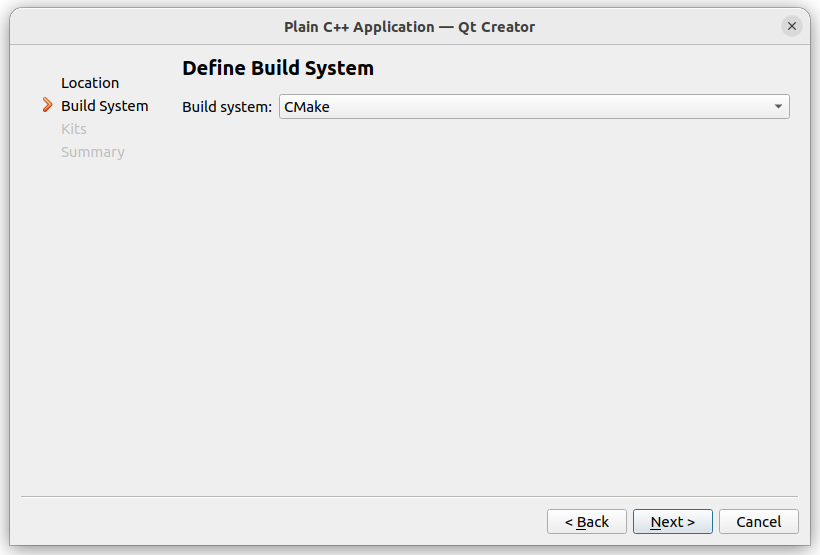
Task: Click the 'Qt Creator' text in the title
Action: point(497,27)
